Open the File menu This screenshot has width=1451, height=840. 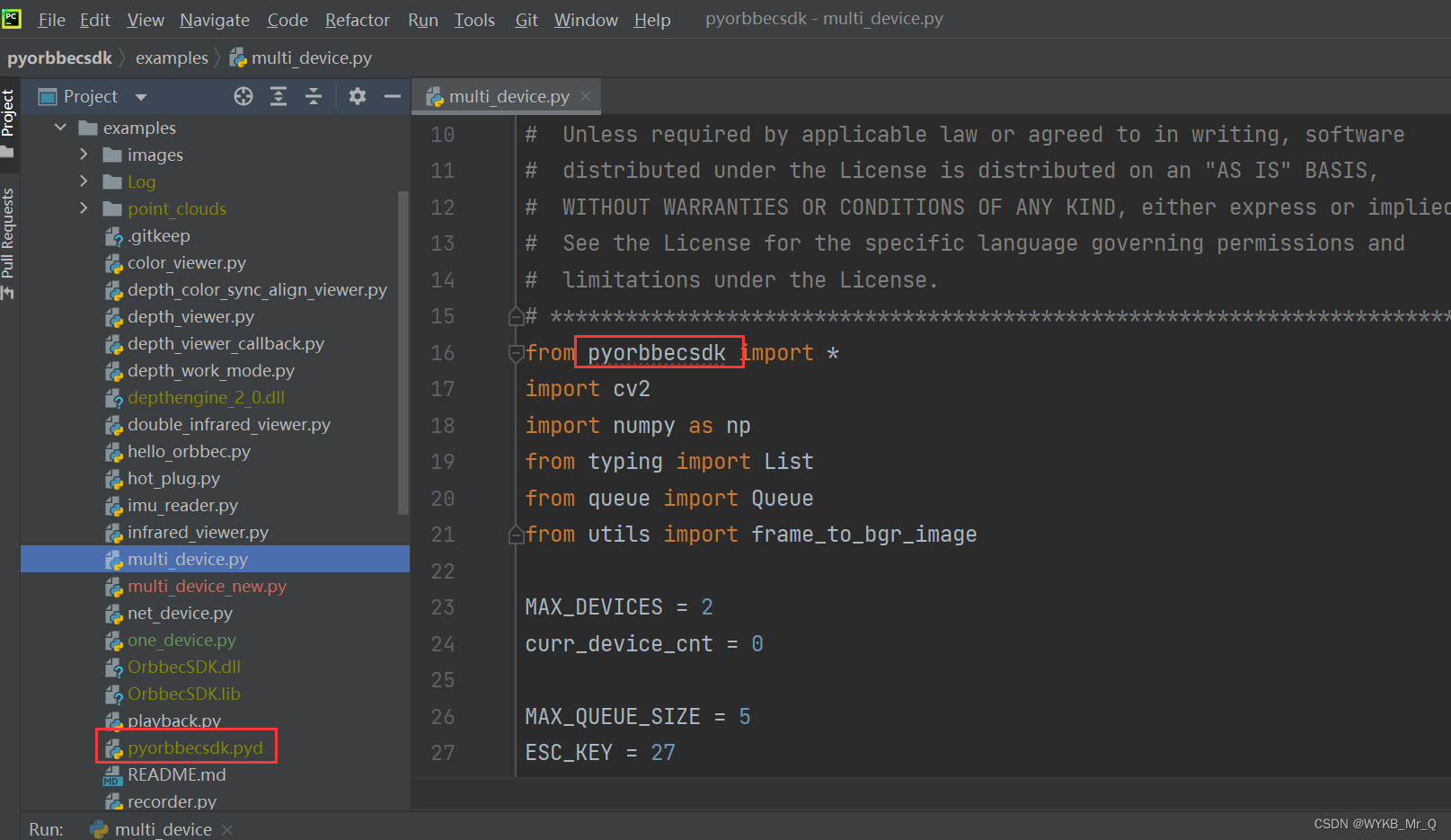51,20
